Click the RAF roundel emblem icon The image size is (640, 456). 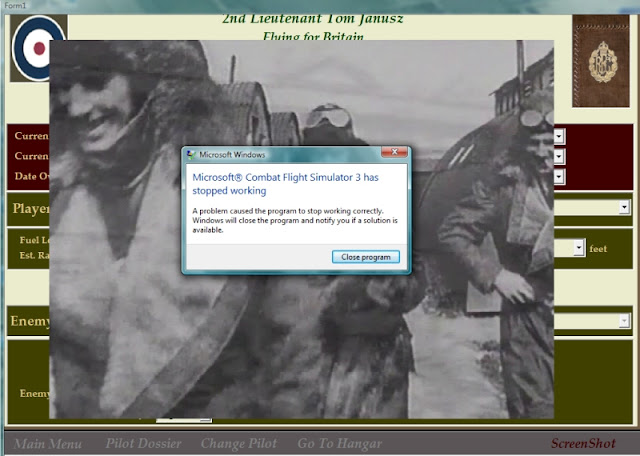coord(37,48)
